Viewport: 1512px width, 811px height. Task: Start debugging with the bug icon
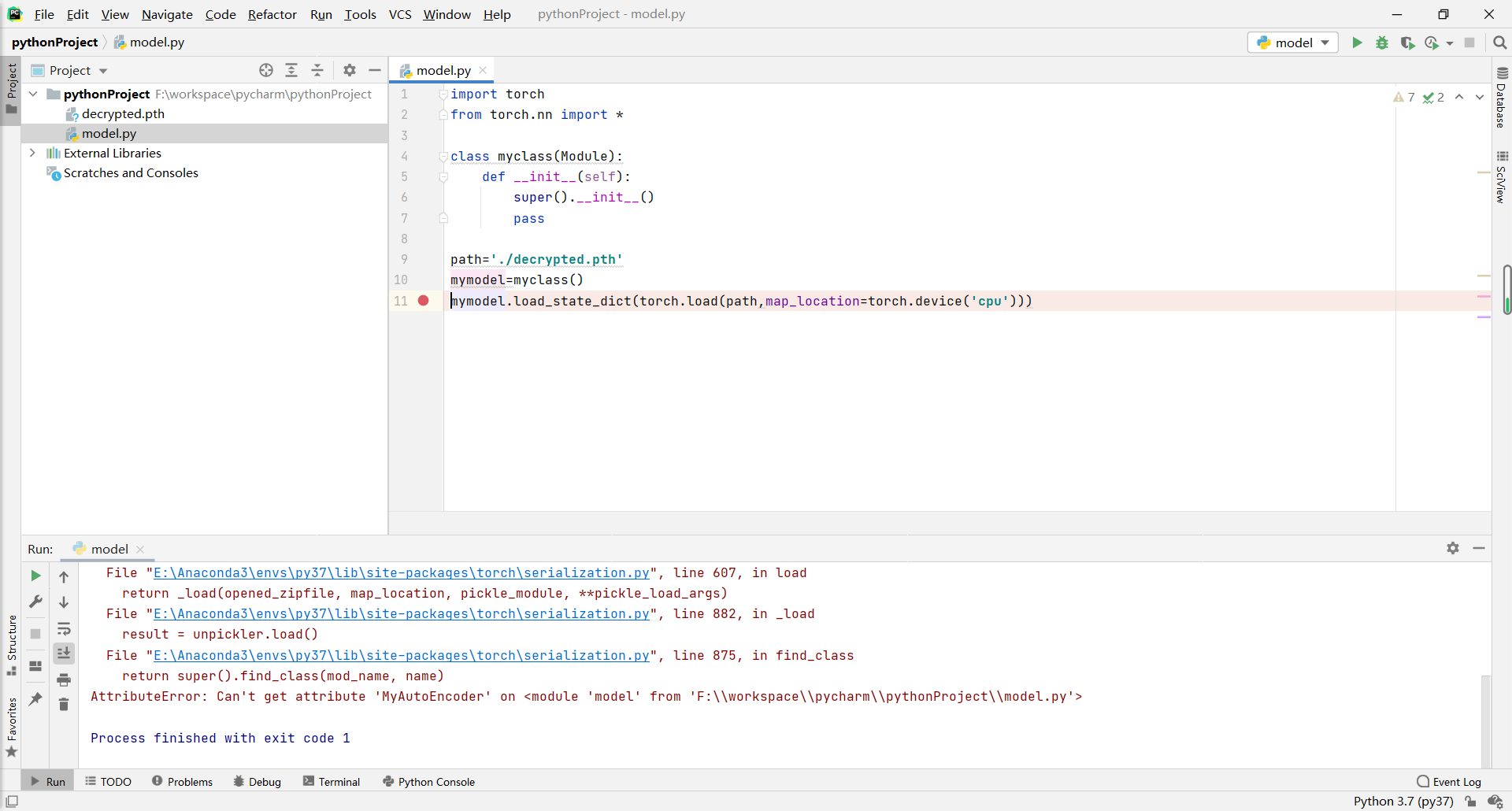point(1382,43)
